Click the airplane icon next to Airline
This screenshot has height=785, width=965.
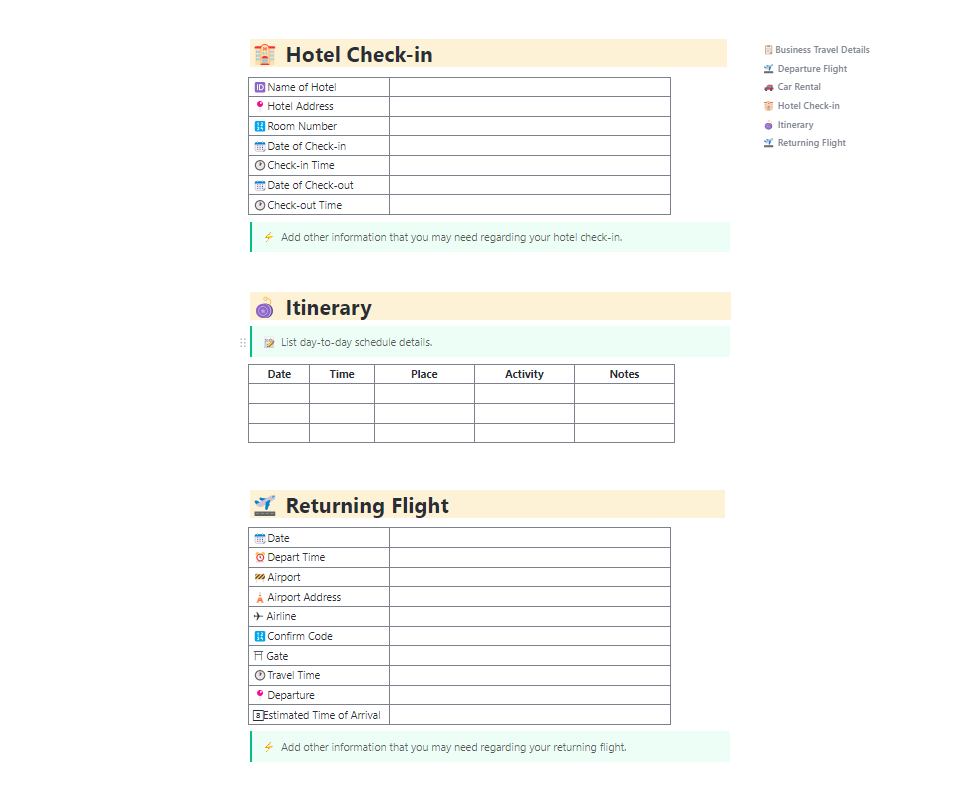click(x=261, y=616)
